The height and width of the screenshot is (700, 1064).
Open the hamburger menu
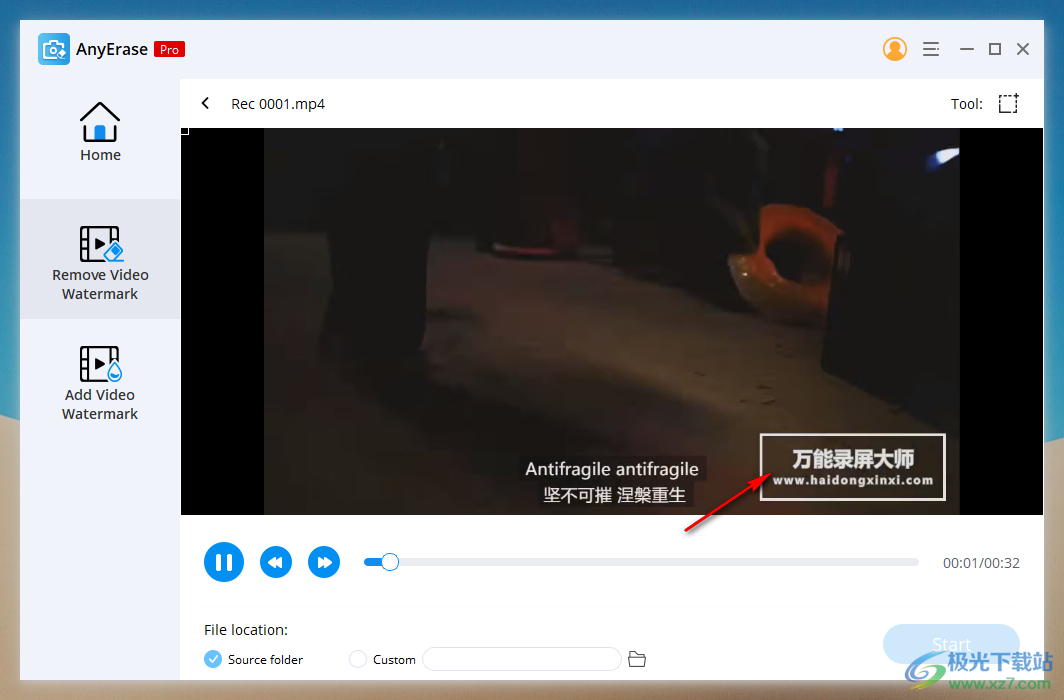click(x=931, y=48)
